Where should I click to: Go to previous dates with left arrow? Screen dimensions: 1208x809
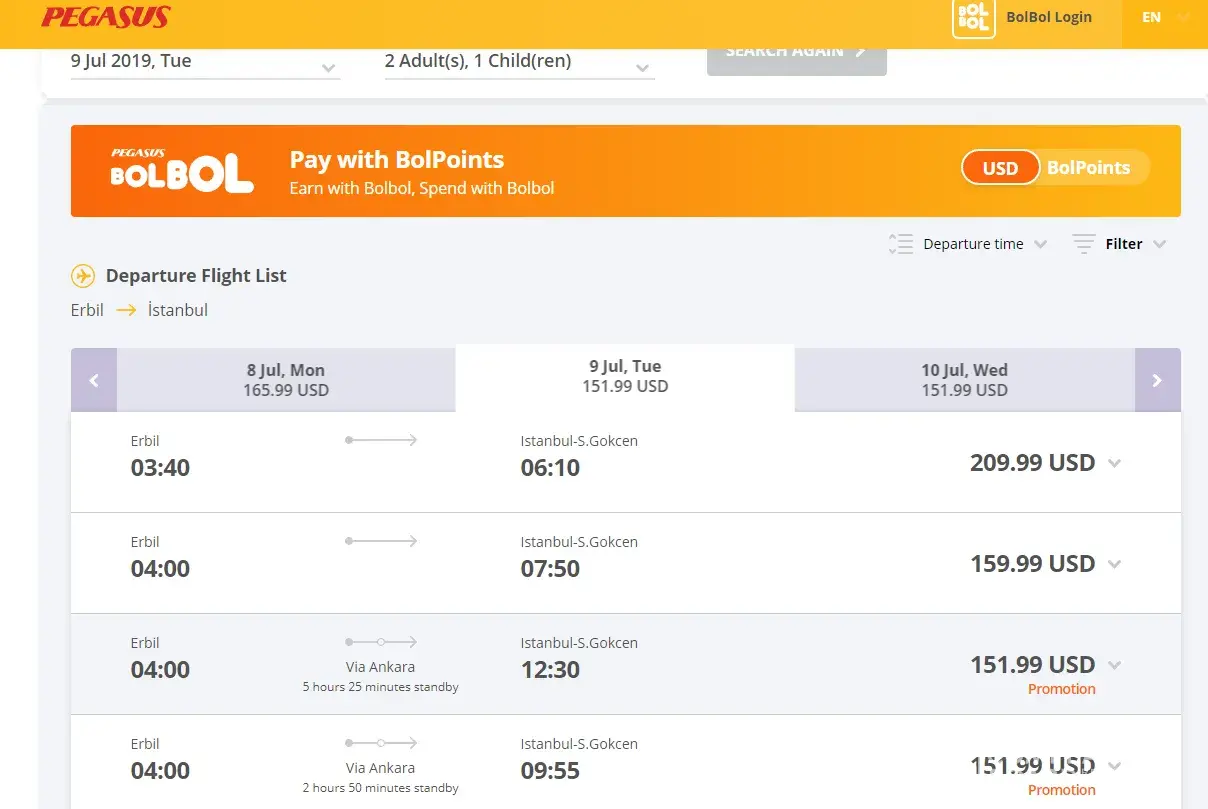[x=94, y=380]
